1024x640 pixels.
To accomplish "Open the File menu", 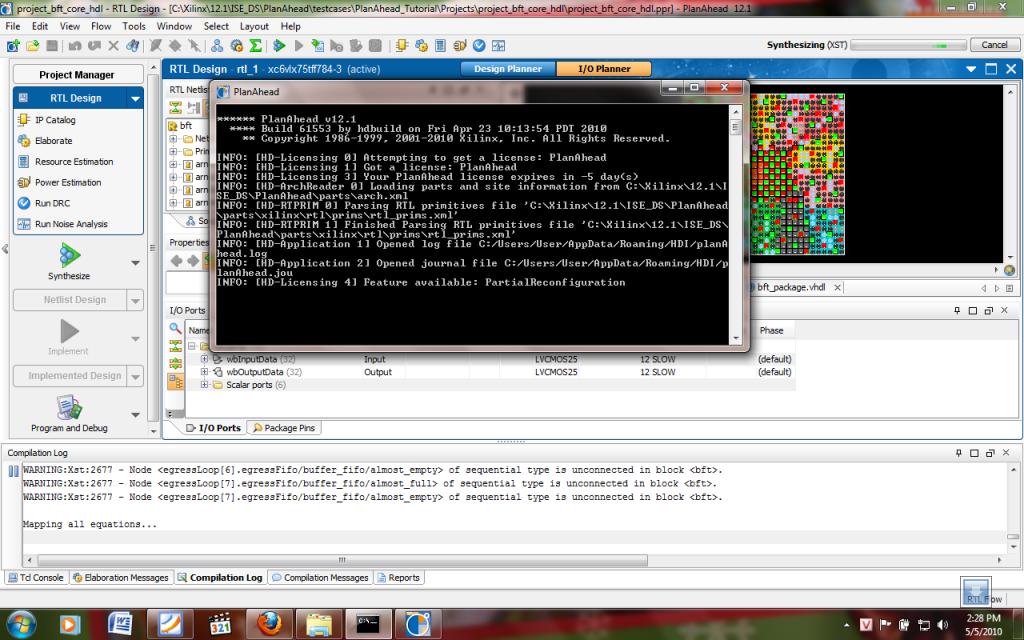I will [x=13, y=26].
